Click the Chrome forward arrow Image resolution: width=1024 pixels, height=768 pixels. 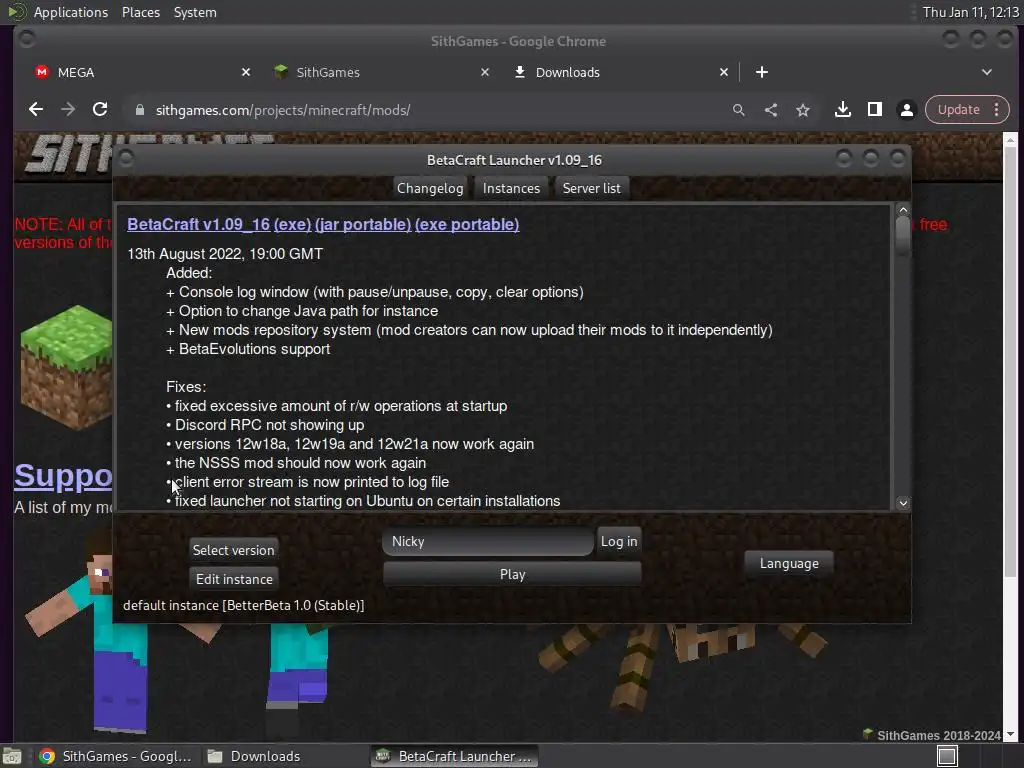pos(68,110)
